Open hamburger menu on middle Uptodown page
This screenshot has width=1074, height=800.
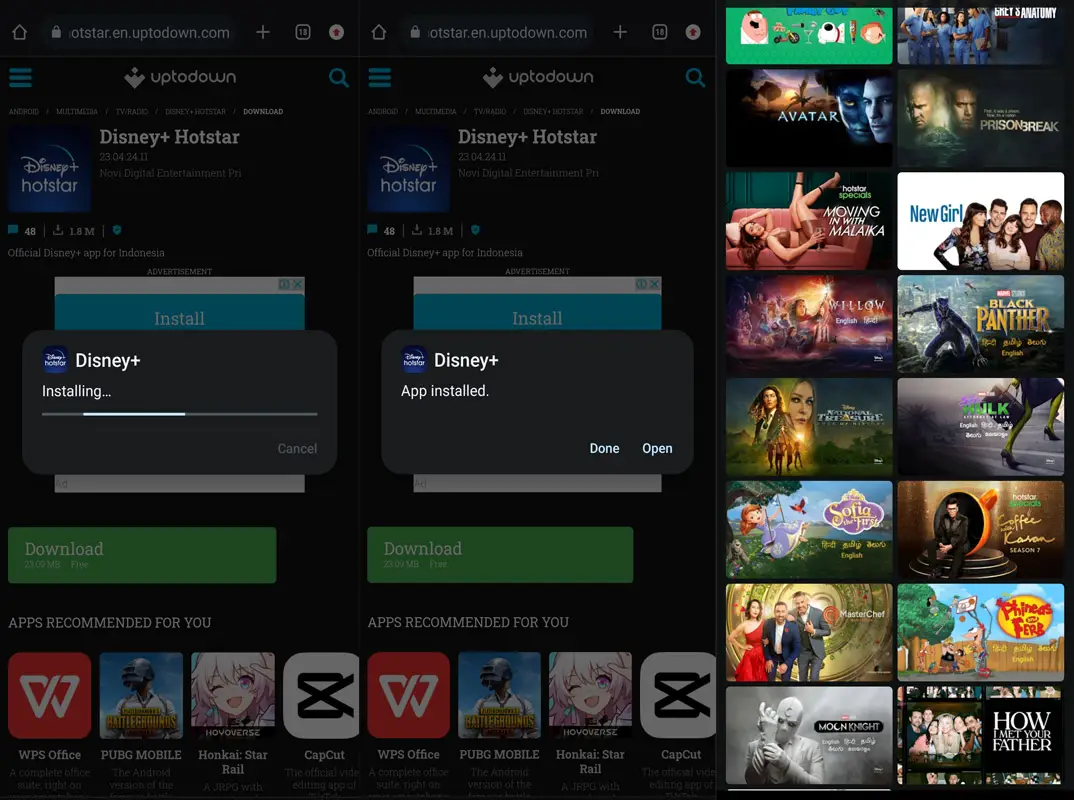click(x=379, y=77)
